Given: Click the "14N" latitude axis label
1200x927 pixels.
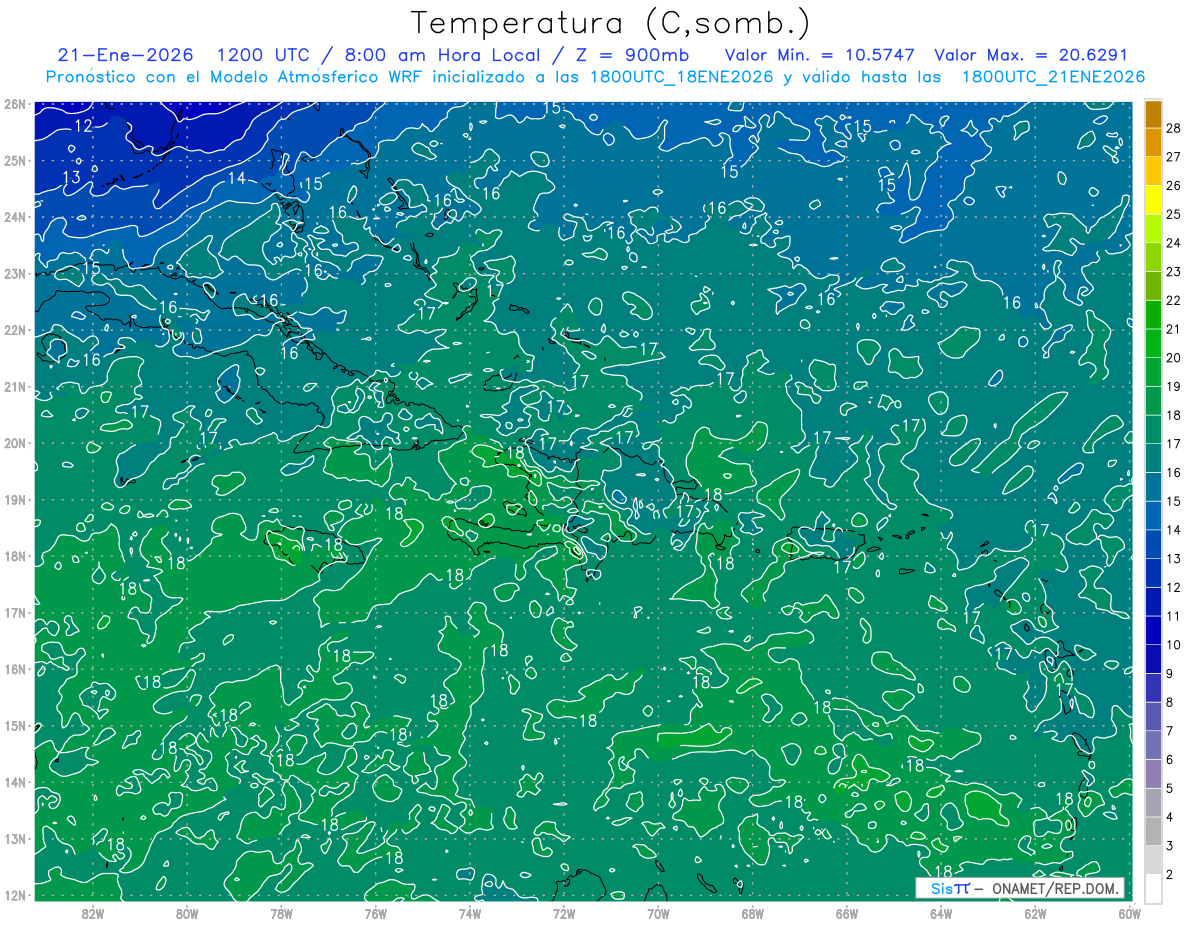Looking at the screenshot, I should tap(14, 782).
